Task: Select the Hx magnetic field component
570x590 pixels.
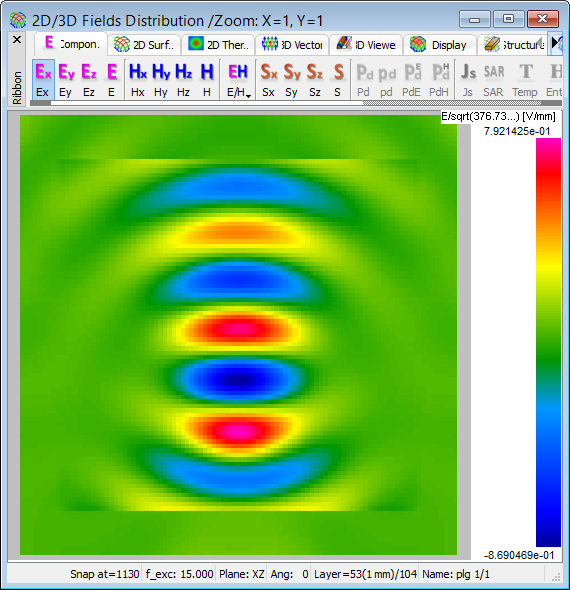Action: tap(138, 80)
